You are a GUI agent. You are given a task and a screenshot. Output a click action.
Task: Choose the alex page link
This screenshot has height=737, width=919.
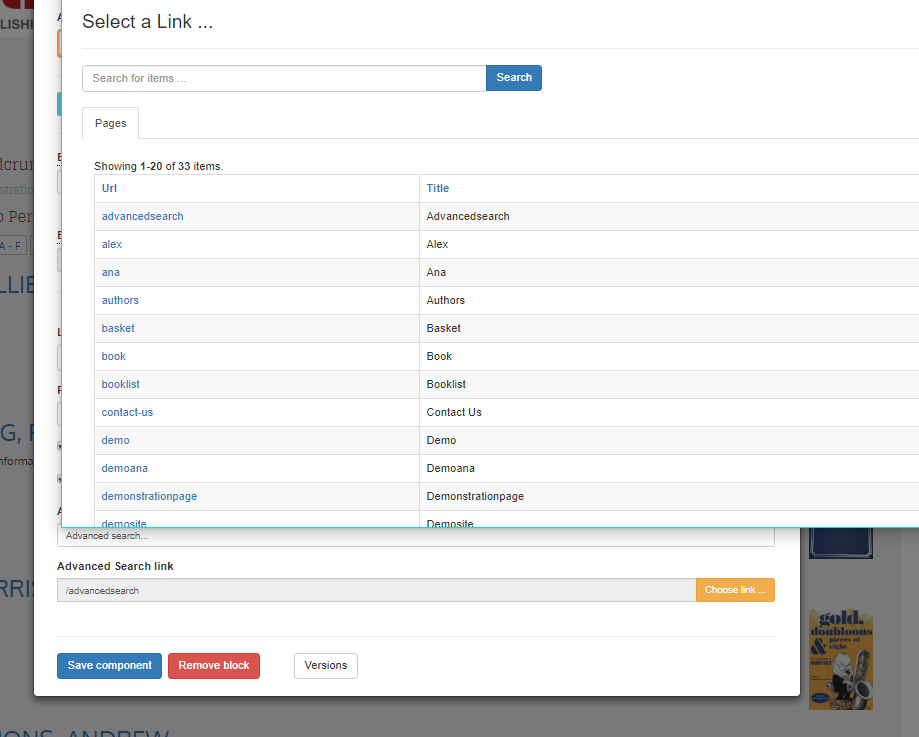(x=112, y=244)
